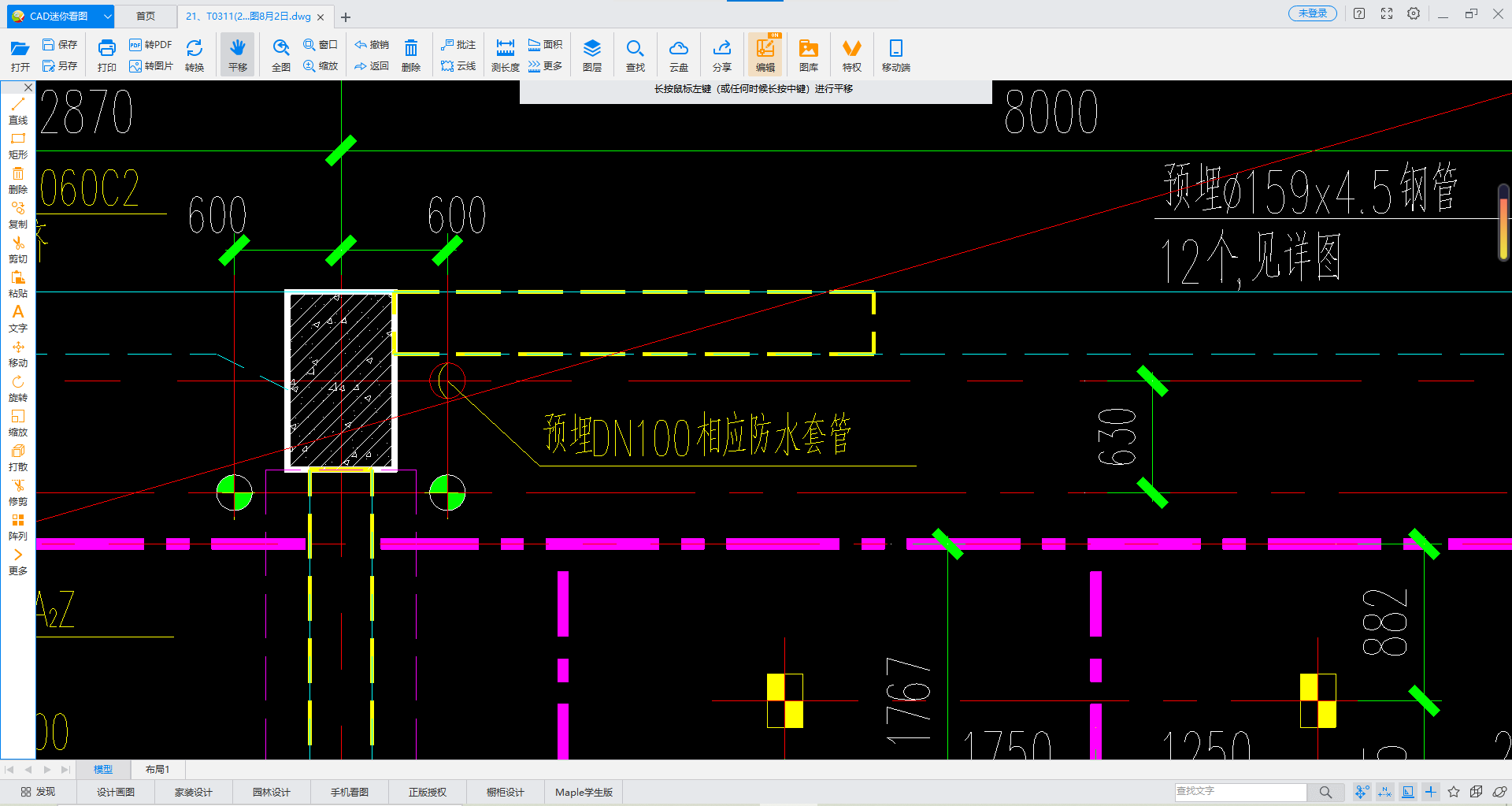Viewport: 1512px width, 806px height.
Task: Toggle object snap icon in status bar
Action: coord(1362,792)
